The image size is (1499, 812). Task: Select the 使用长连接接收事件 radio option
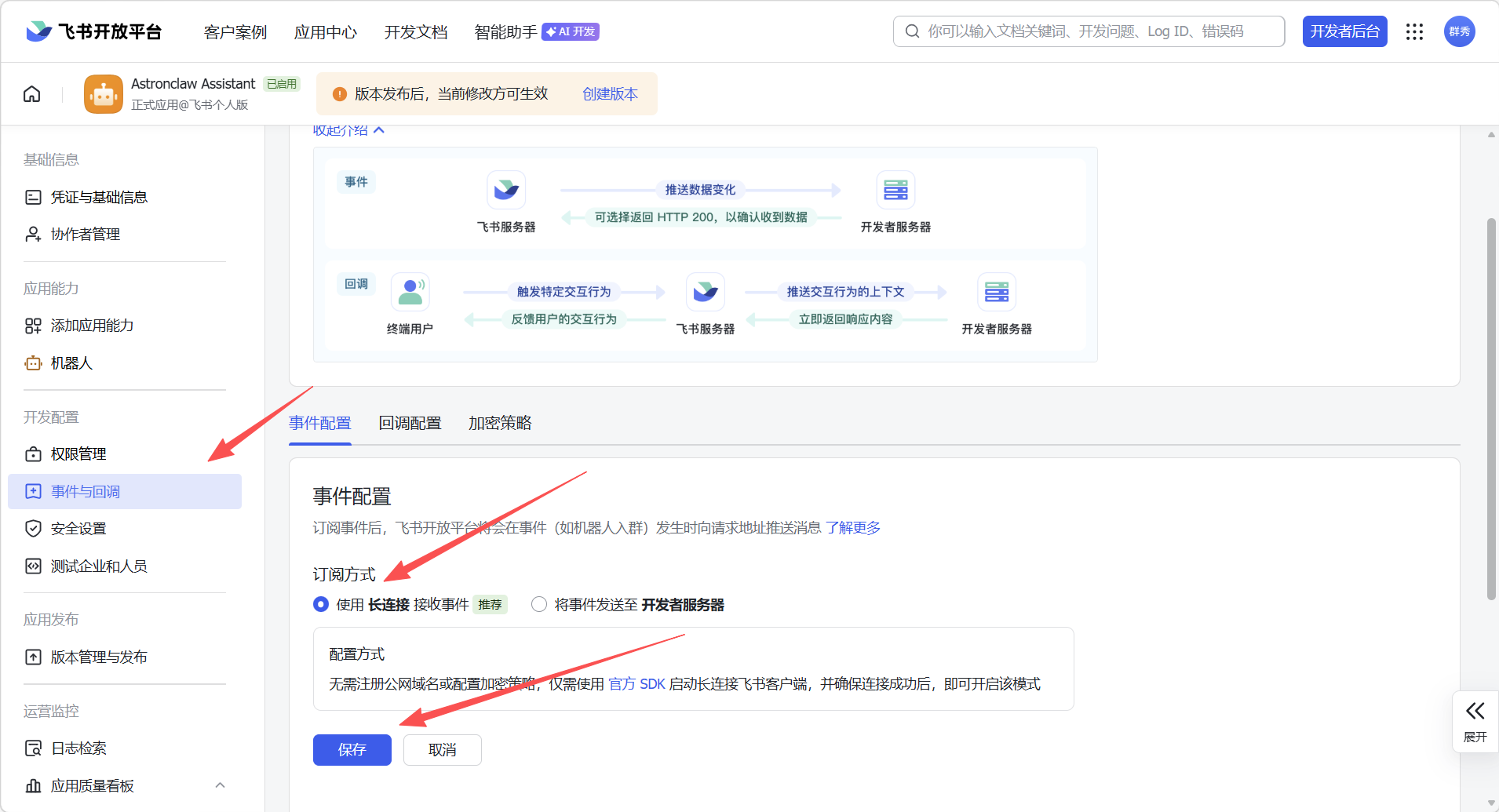click(x=321, y=604)
